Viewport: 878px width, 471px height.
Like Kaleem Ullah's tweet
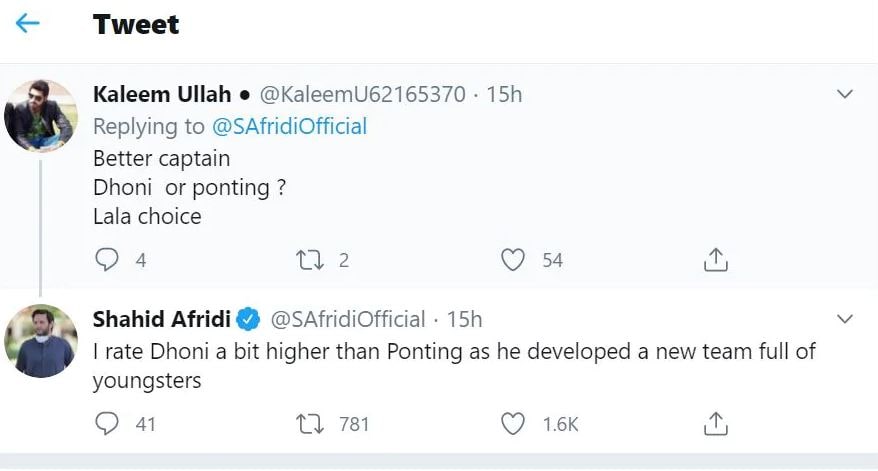pyautogui.click(x=513, y=260)
